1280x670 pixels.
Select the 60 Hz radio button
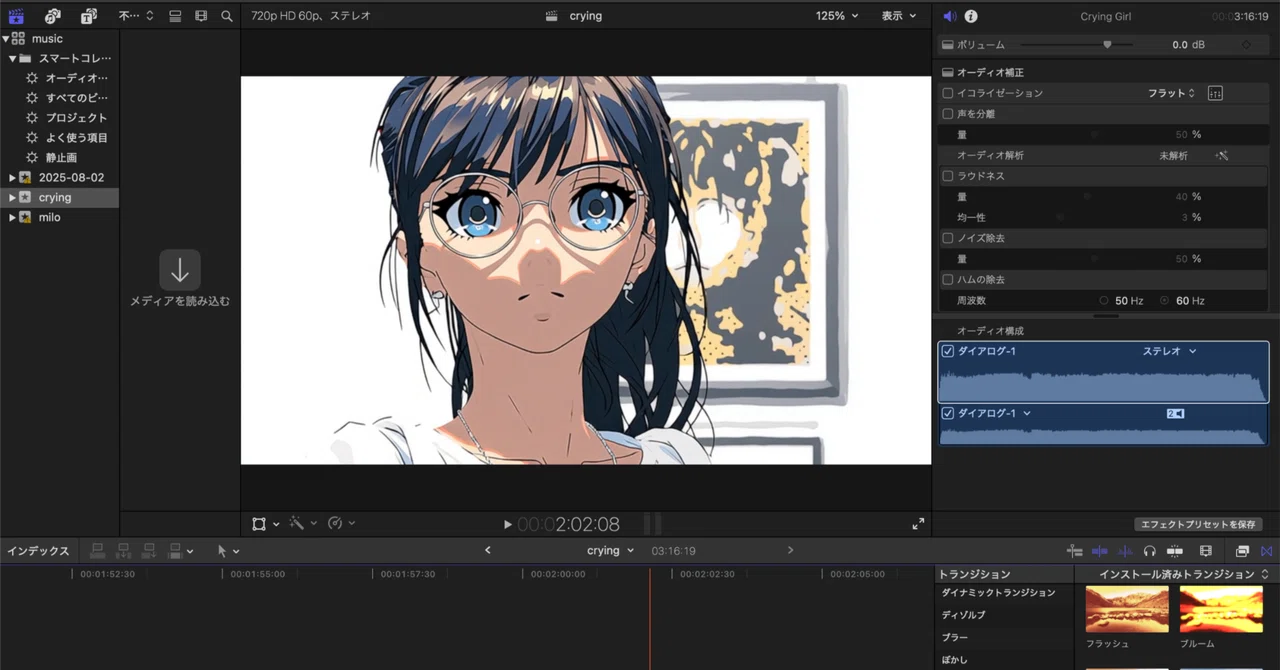1164,301
